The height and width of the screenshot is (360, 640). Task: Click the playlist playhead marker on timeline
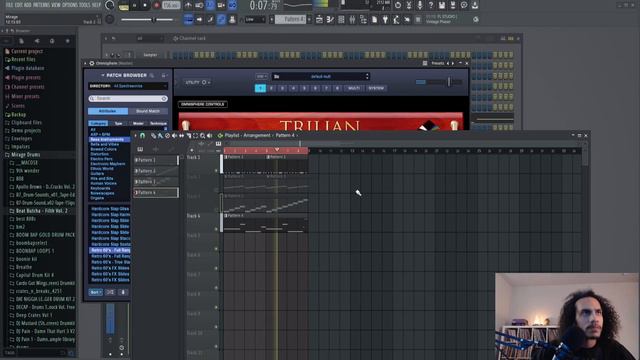point(277,150)
